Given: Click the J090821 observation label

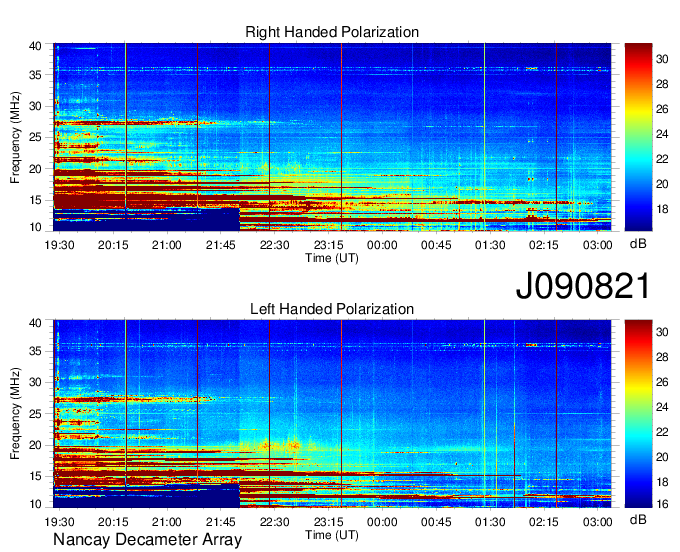Looking at the screenshot, I should pyautogui.click(x=583, y=286).
